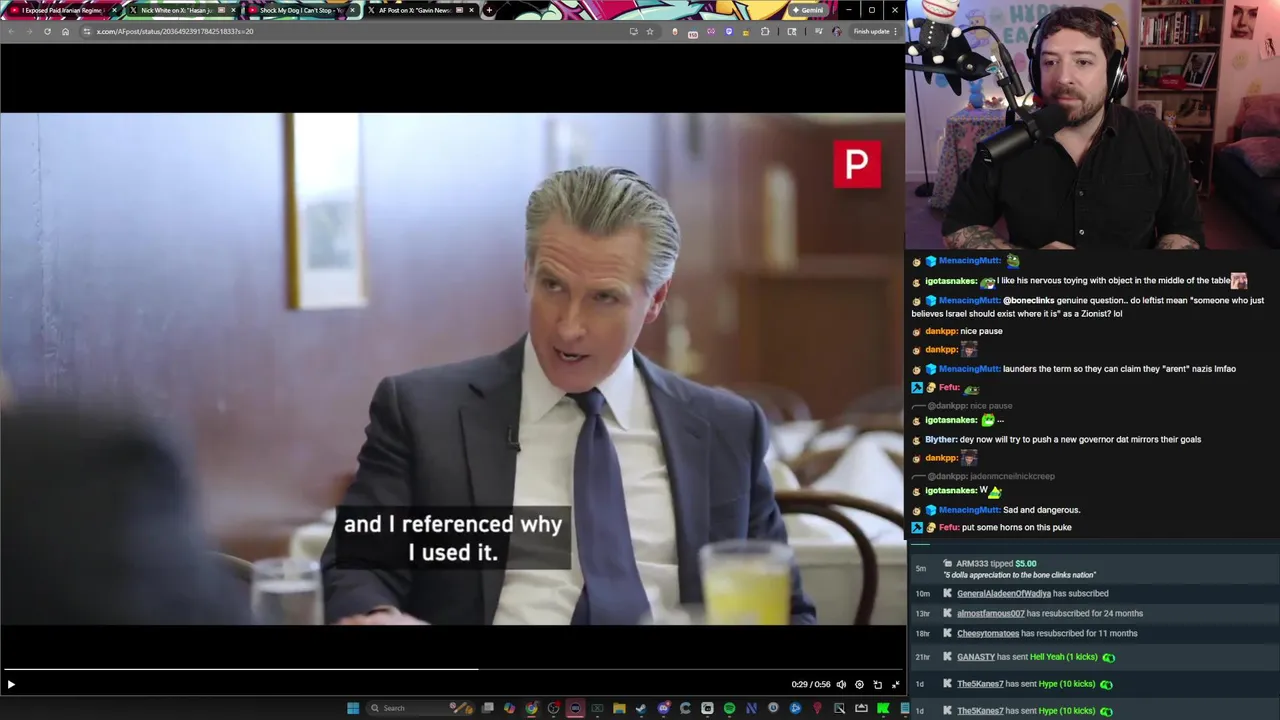
Task: Click the red P badge on the video
Action: coord(857,164)
